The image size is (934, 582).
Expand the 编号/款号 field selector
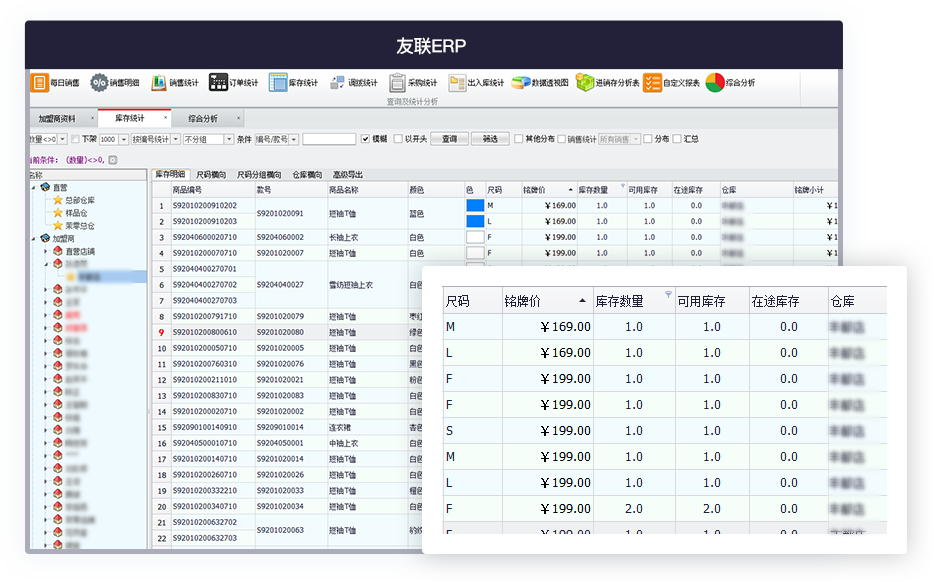click(293, 140)
